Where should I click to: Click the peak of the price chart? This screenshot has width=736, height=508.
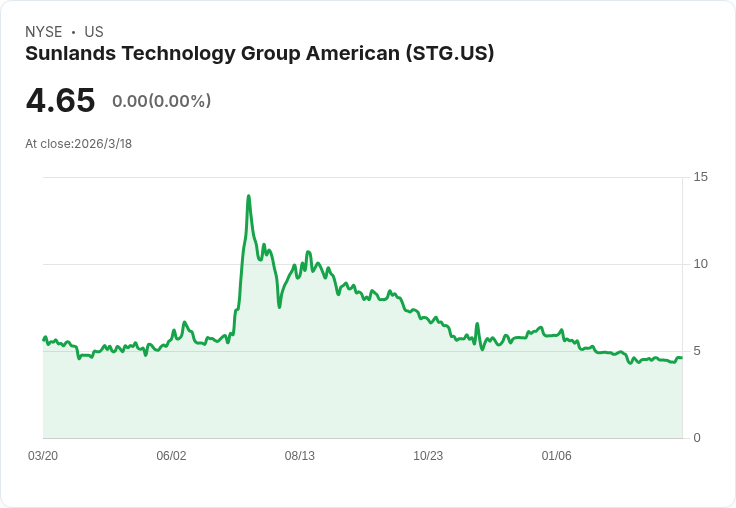pos(248,196)
